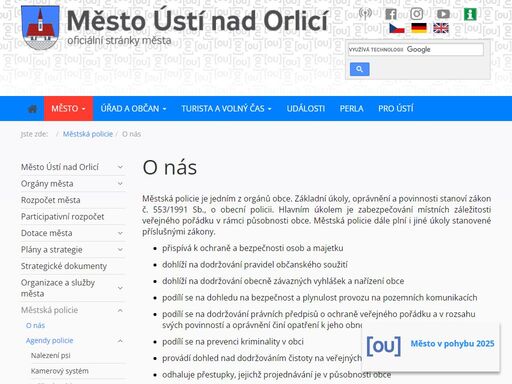Open the city's YouTube channel icon

pyautogui.click(x=443, y=14)
